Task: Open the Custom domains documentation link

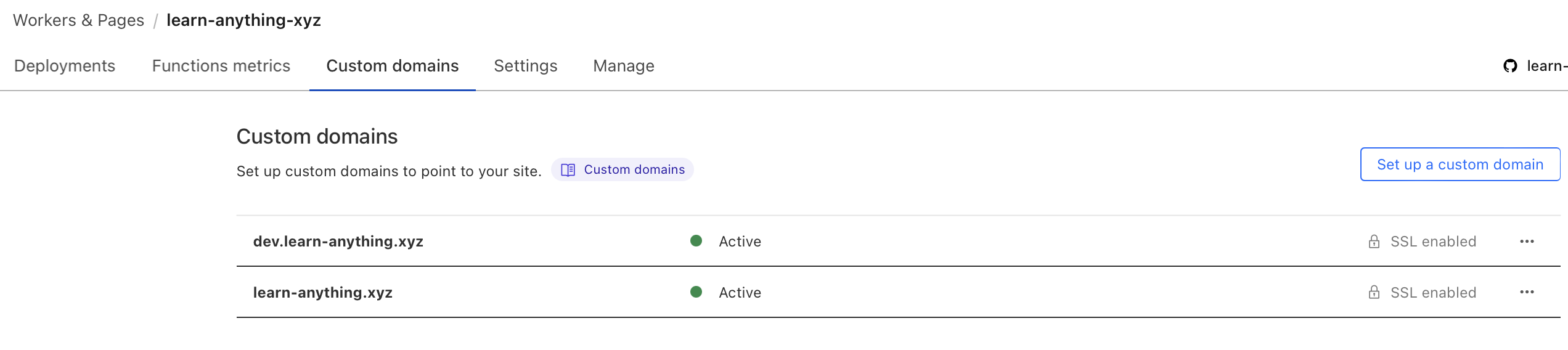Action: (x=634, y=170)
